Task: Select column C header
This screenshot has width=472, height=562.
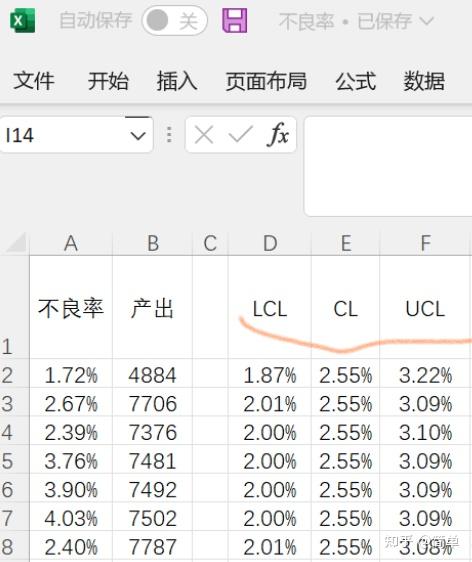Action: (x=210, y=243)
